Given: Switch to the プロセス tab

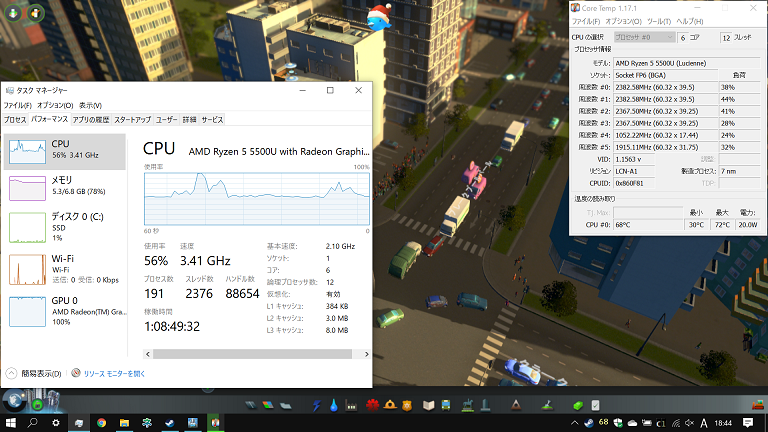Looking at the screenshot, I should [x=15, y=120].
